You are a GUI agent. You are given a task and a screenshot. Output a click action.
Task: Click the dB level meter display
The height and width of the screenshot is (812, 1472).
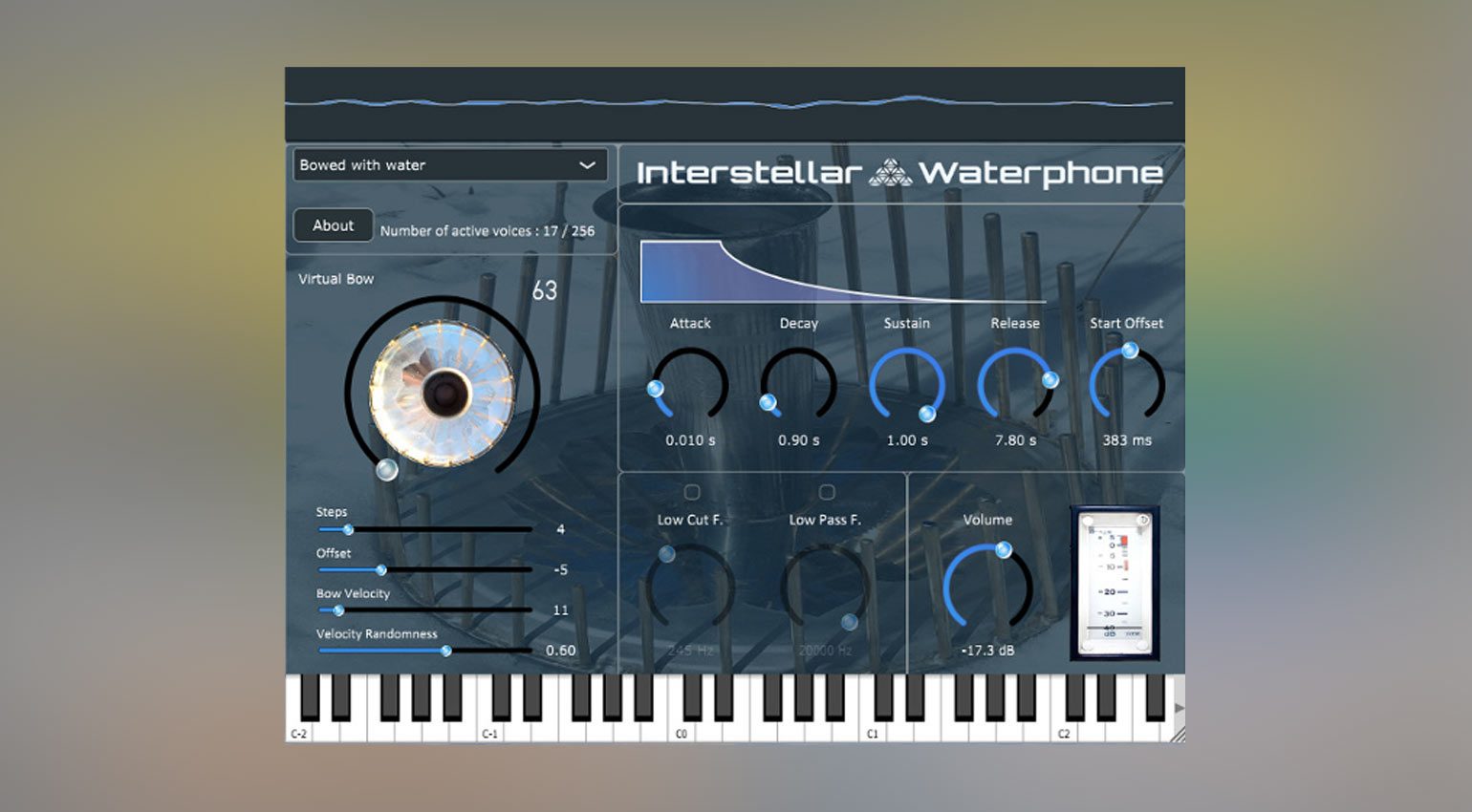[x=1115, y=584]
